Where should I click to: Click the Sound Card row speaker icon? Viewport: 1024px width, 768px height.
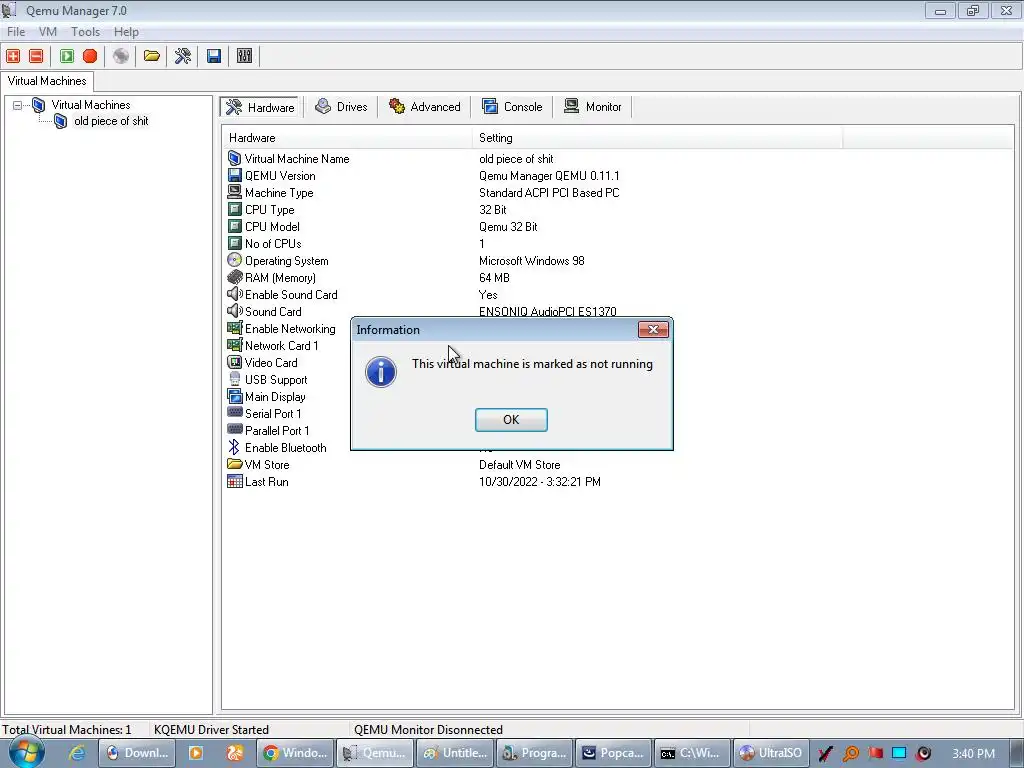[234, 312]
